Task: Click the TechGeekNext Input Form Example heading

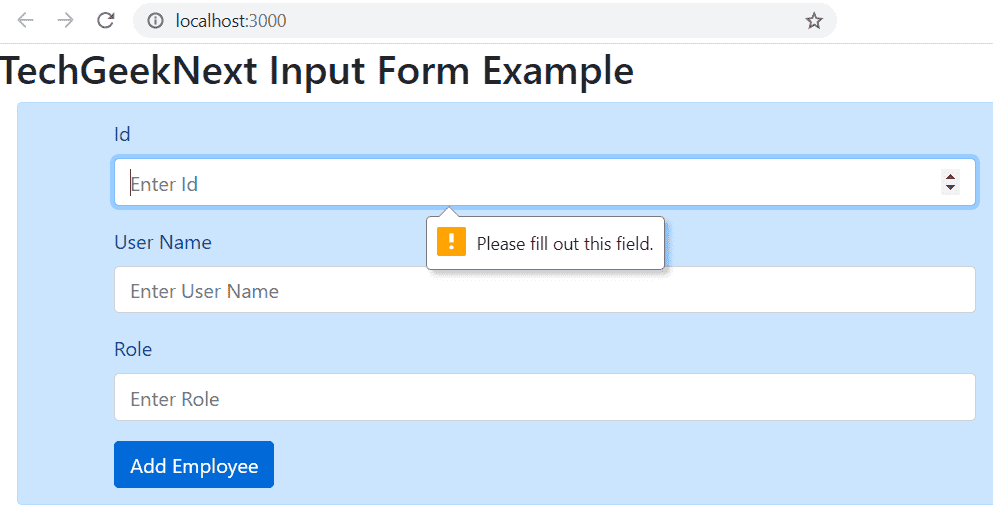Action: [317, 70]
